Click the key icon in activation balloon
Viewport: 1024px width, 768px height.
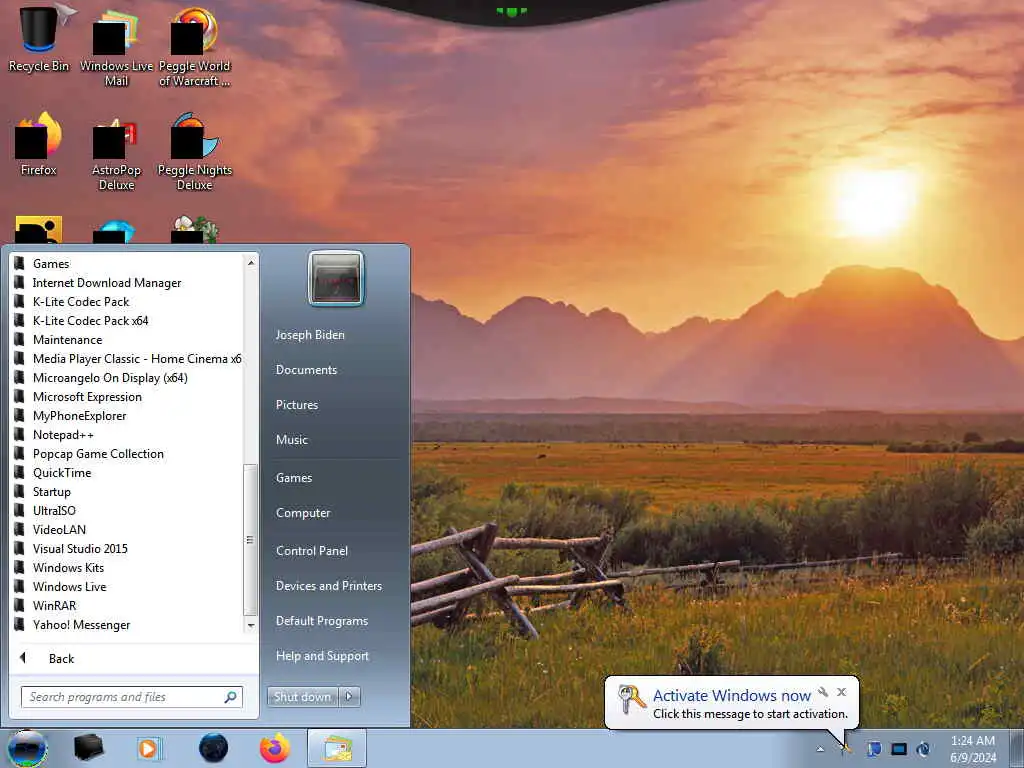pyautogui.click(x=632, y=699)
